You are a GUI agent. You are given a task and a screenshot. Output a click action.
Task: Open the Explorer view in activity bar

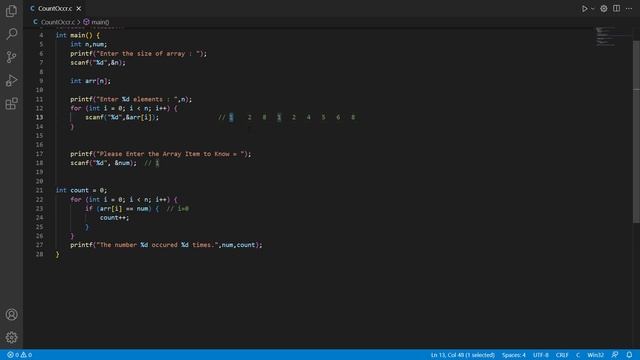pos(11,11)
